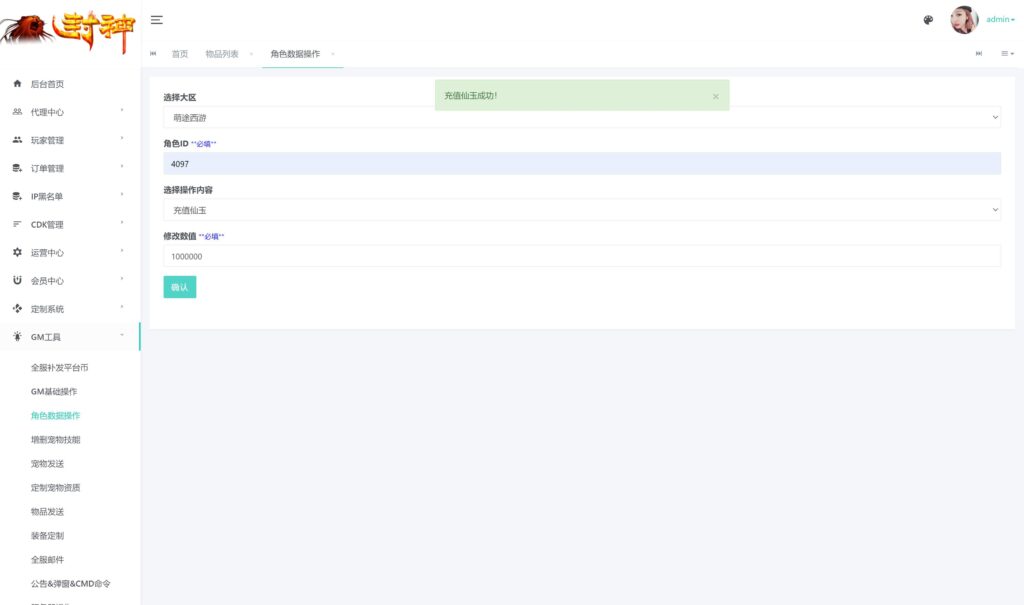Image resolution: width=1024 pixels, height=605 pixels.
Task: Open the admin user dropdown
Action: coord(1000,20)
